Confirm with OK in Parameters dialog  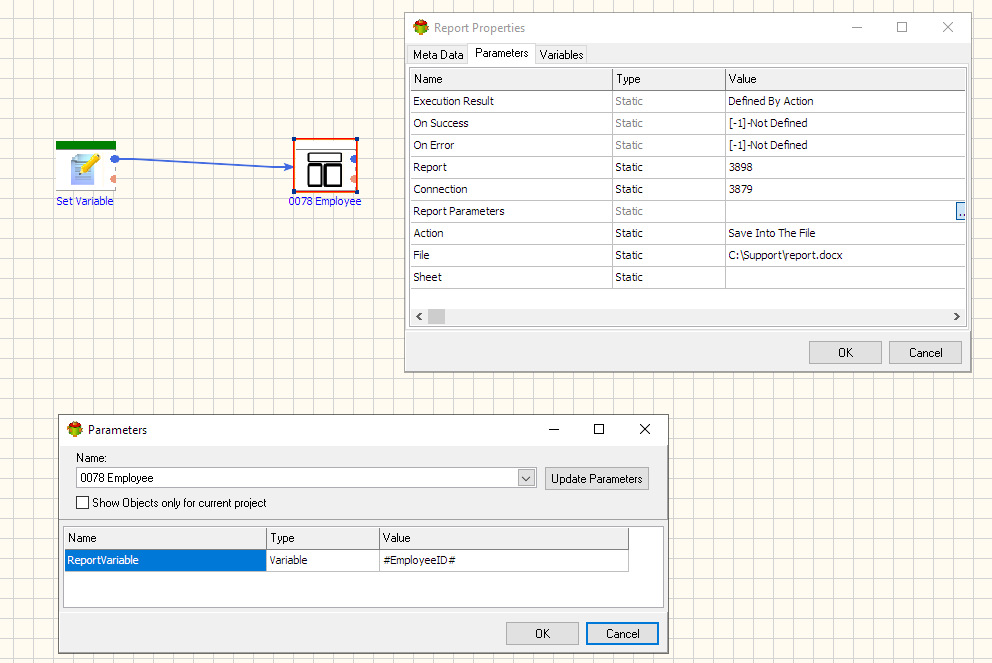542,634
